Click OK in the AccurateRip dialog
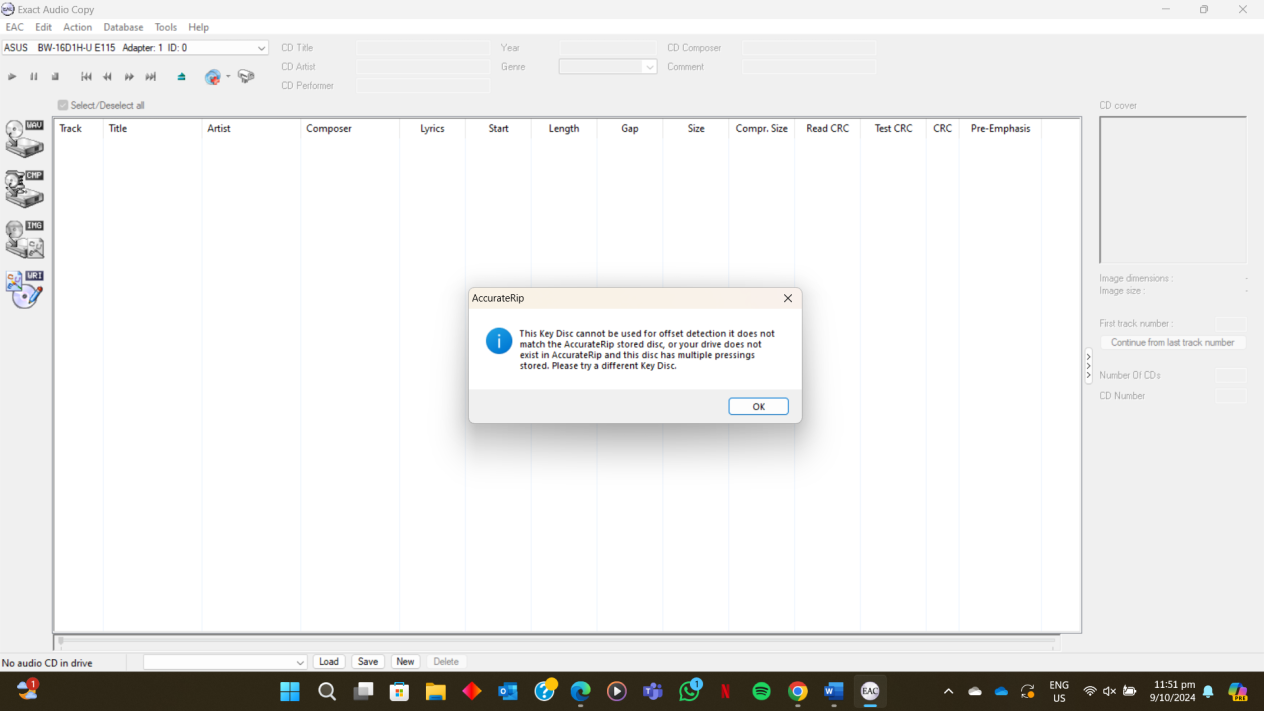This screenshot has height=711, width=1264. 758,406
